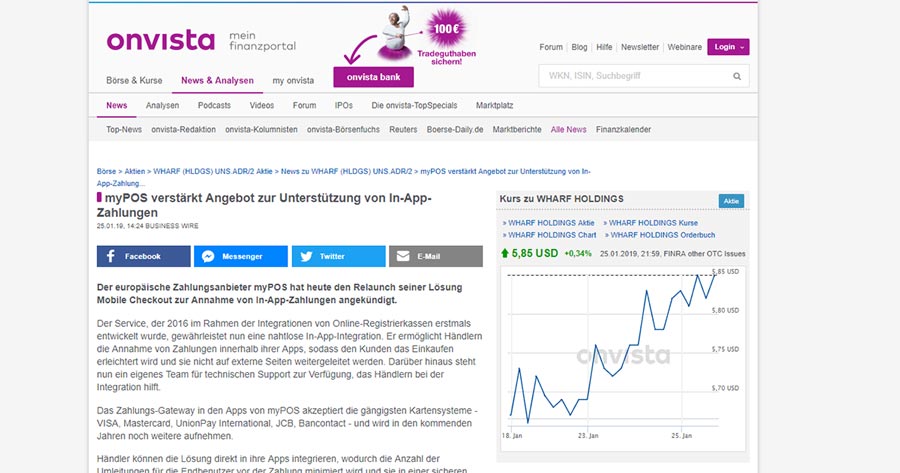Open Blog link in header

click(580, 47)
